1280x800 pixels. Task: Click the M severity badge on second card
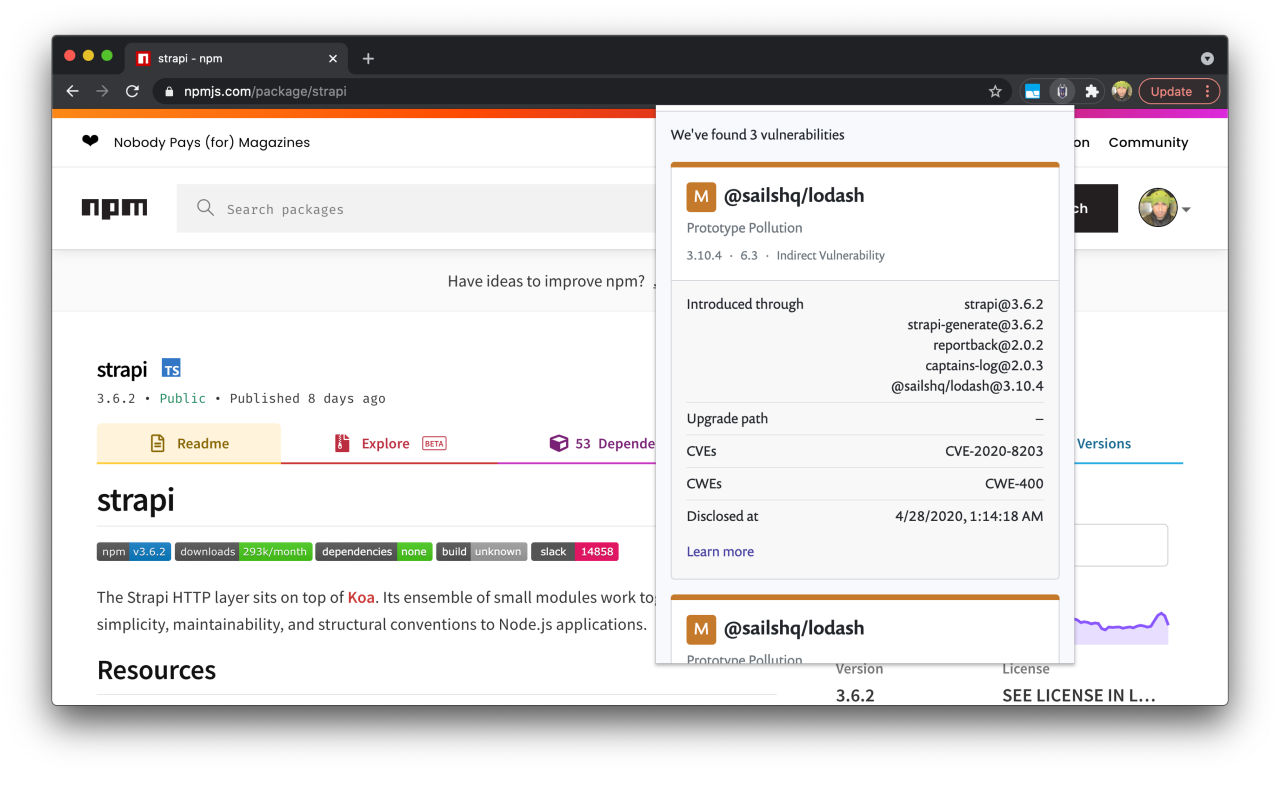[x=701, y=629]
